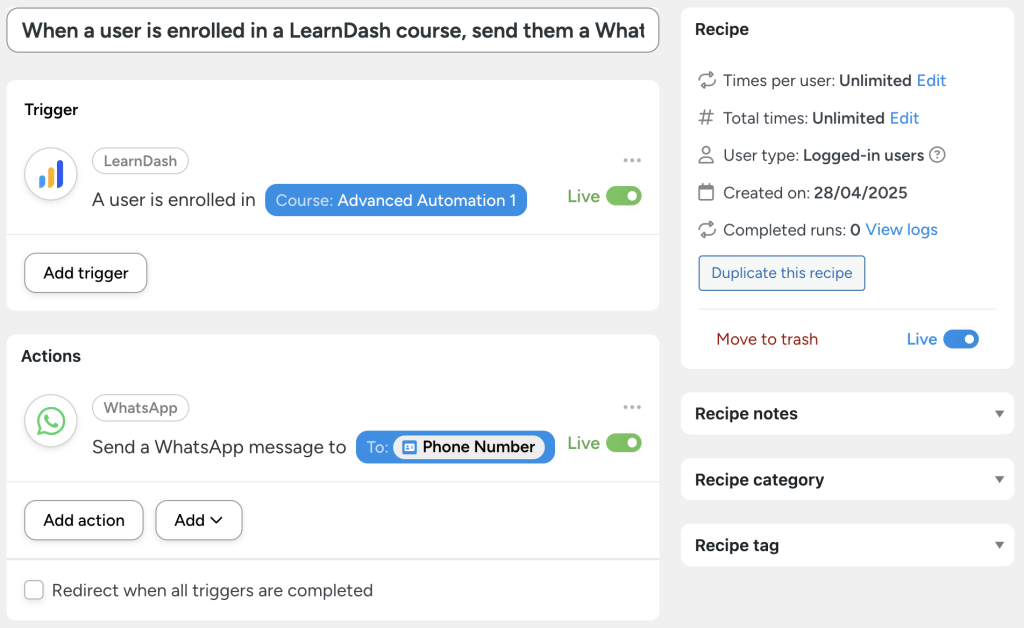The height and width of the screenshot is (628, 1024).
Task: Click the hash icon beside Total times
Action: coord(707,118)
